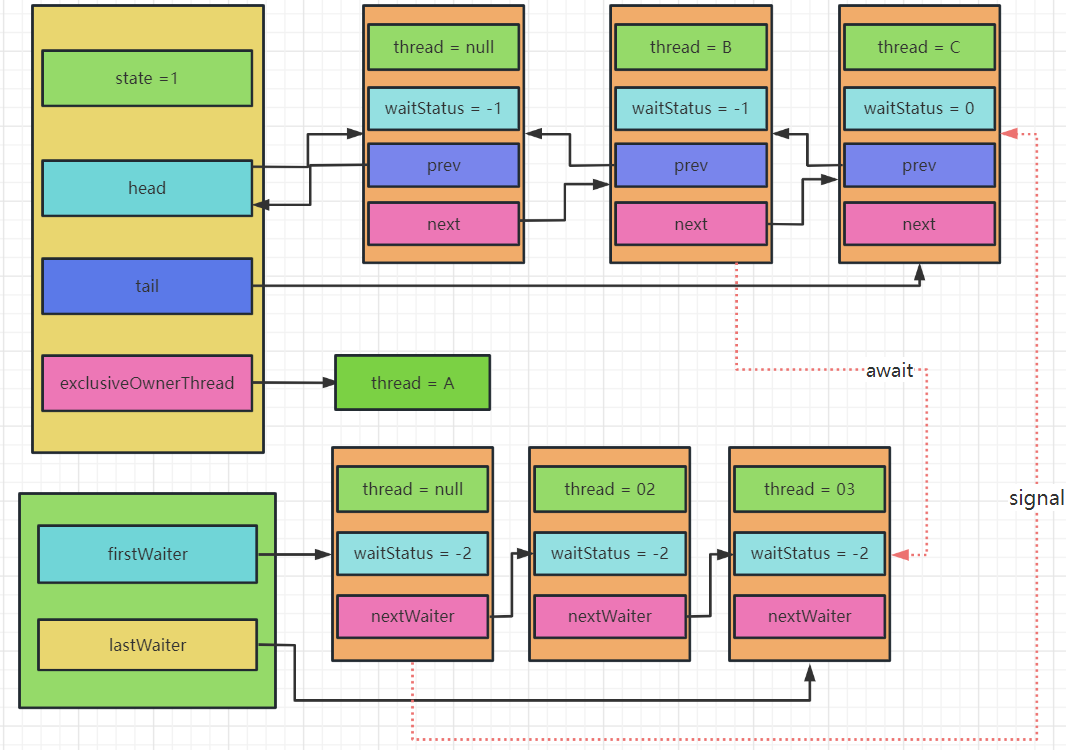Image resolution: width=1066 pixels, height=750 pixels.
Task: Select "waitStatus = -1" in thread B node
Action: pos(690,108)
